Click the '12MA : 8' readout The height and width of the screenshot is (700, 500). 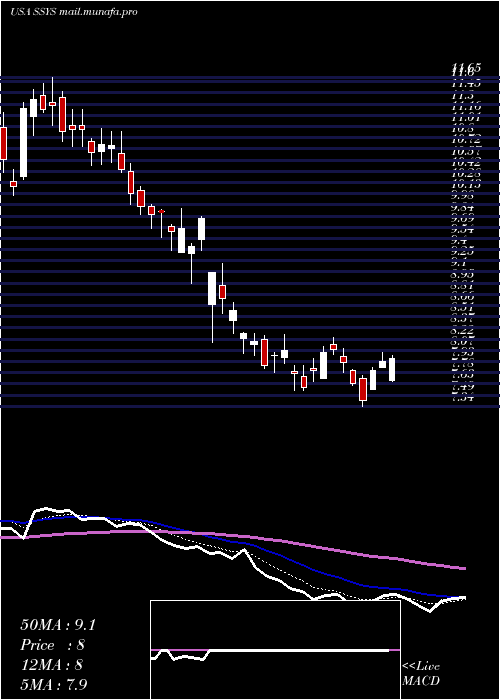52,665
